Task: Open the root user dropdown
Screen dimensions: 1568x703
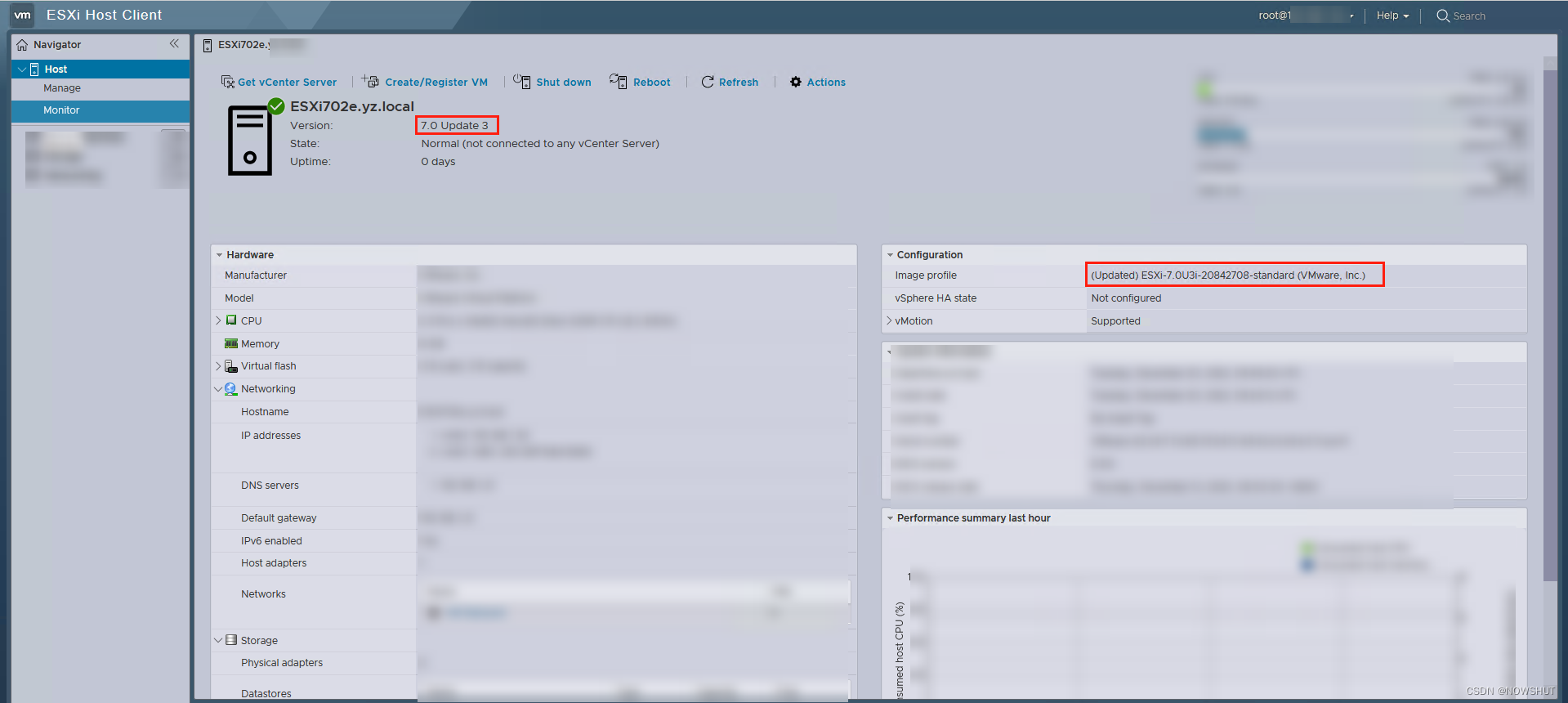Action: tap(1306, 16)
